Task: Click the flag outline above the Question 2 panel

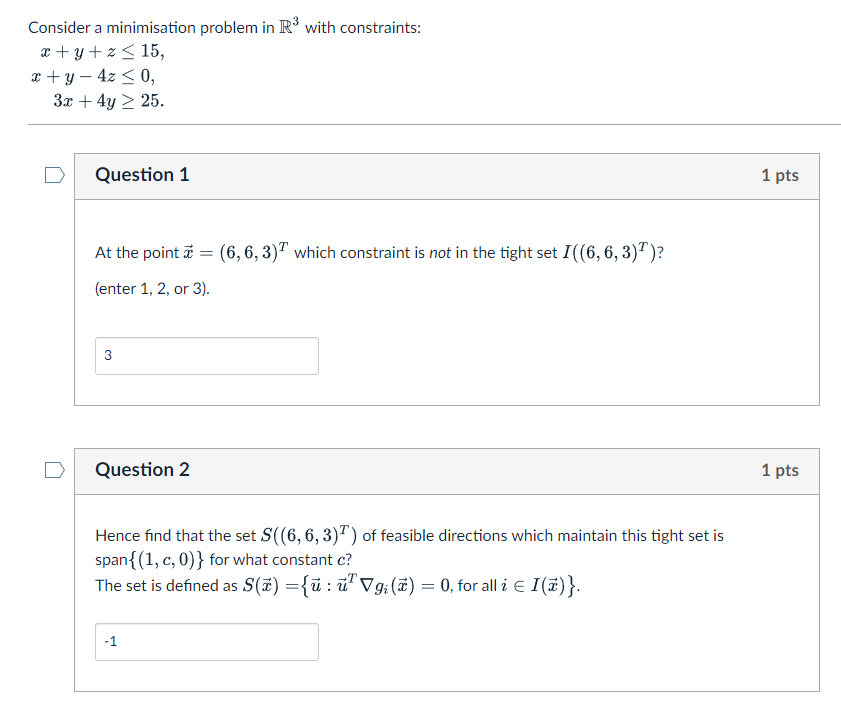Action: click(x=55, y=469)
